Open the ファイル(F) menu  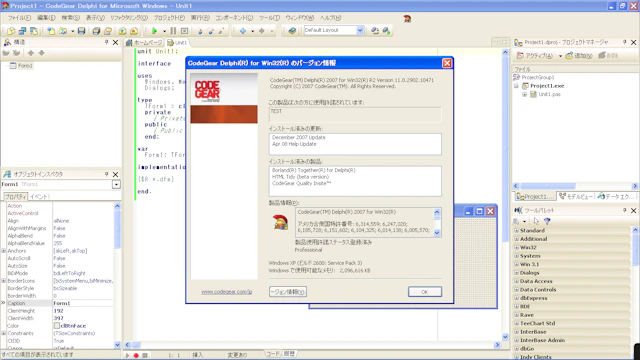pos(19,18)
